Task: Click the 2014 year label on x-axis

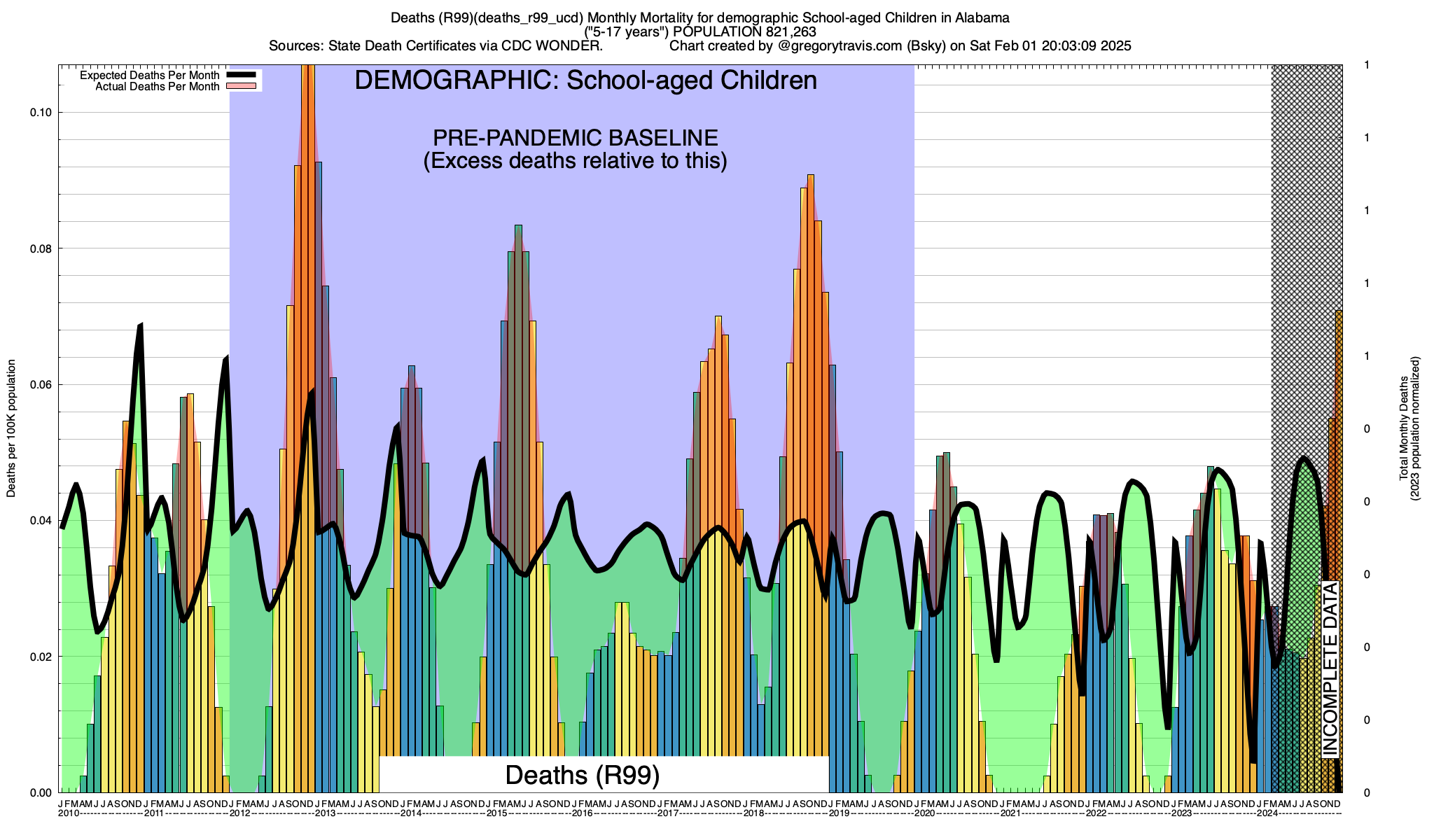Action: click(411, 813)
